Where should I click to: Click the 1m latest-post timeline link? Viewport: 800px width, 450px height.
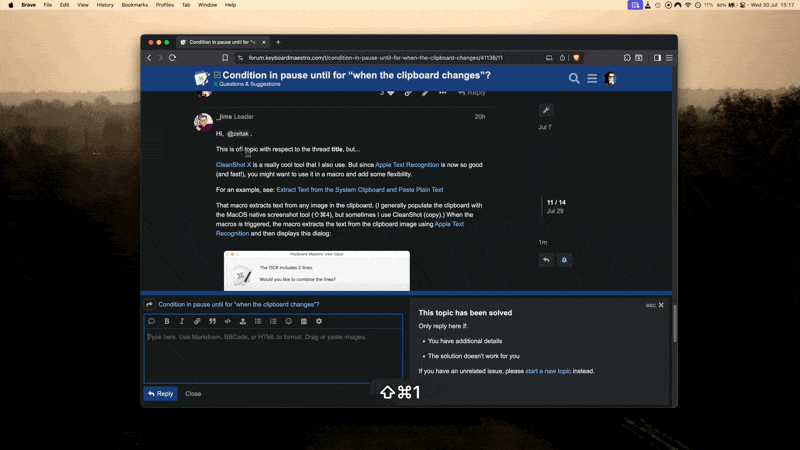tap(543, 242)
